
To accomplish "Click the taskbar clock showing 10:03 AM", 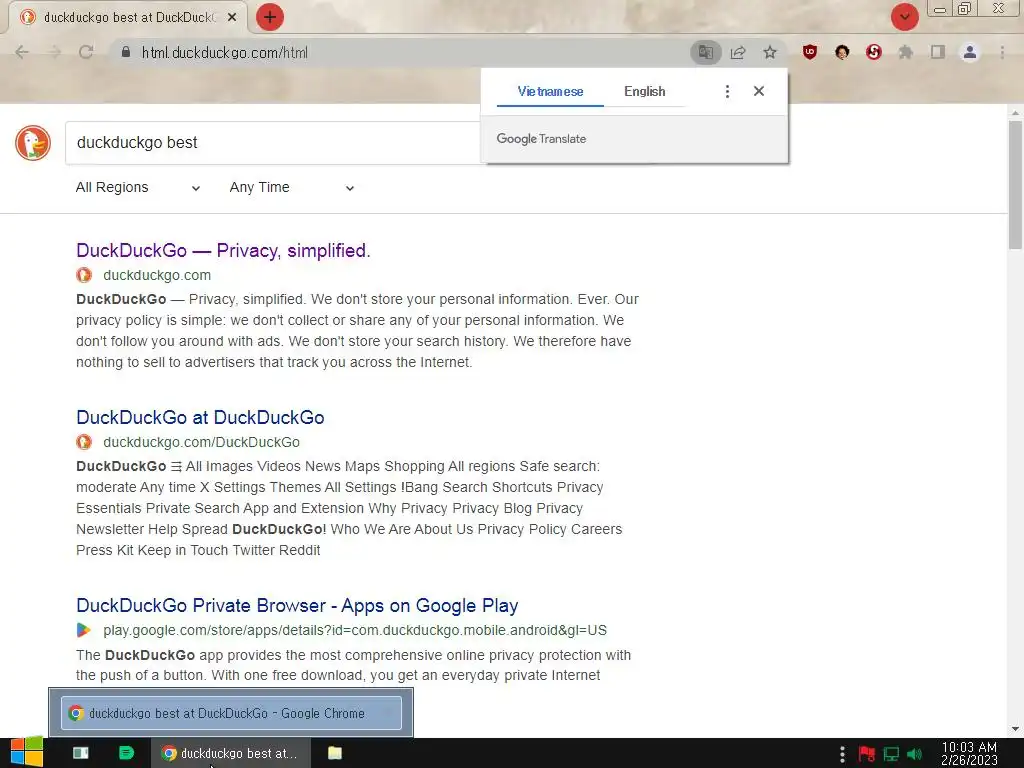I will 969,754.
